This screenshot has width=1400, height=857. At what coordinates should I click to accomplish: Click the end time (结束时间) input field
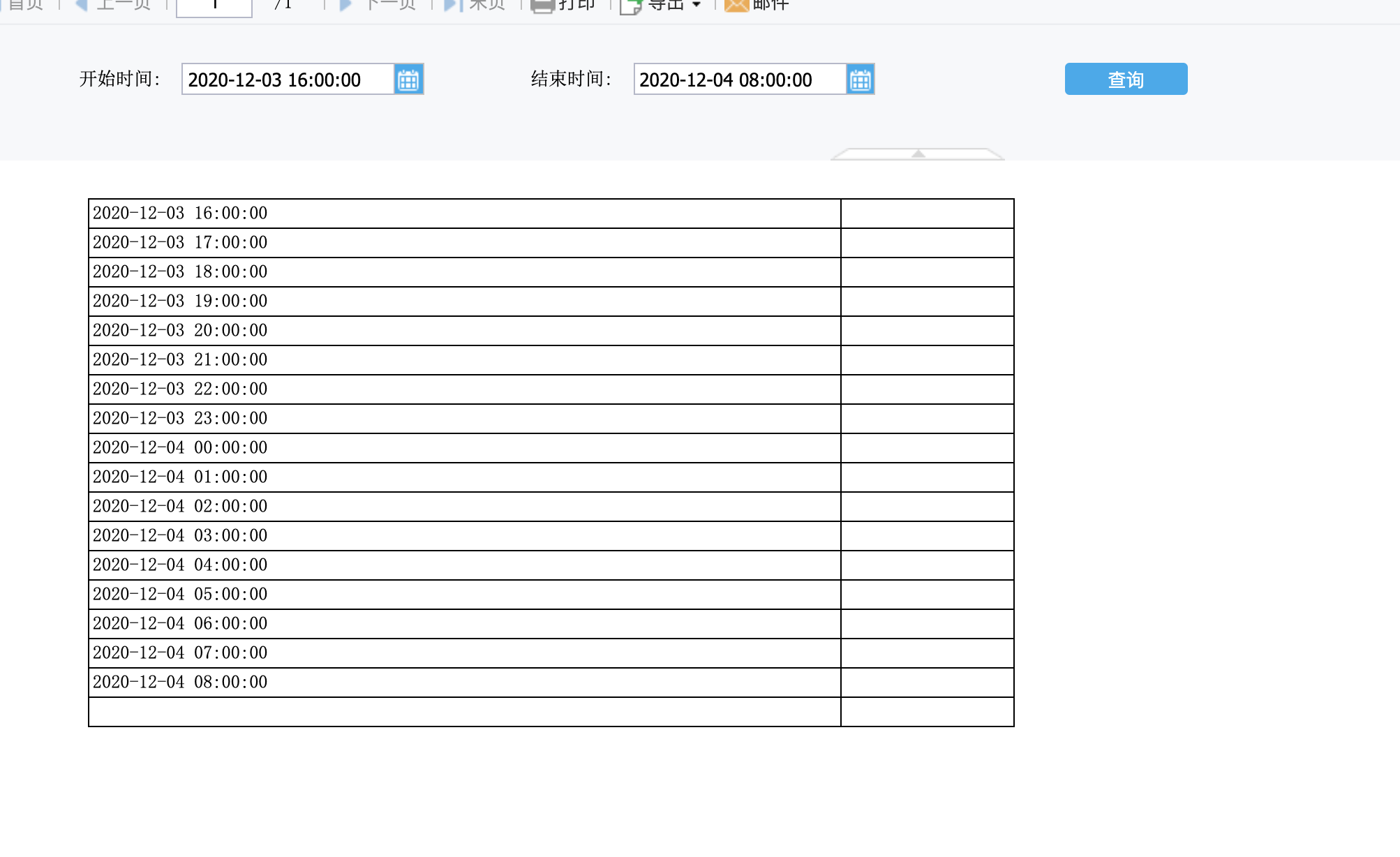(x=739, y=80)
